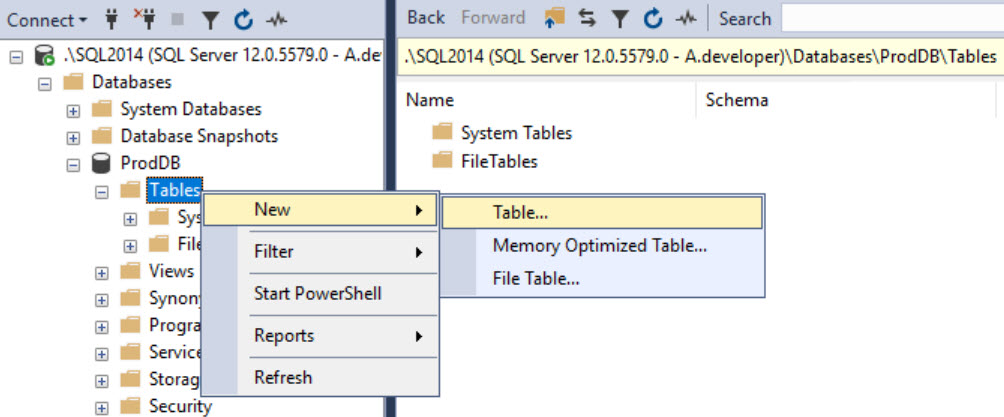Select the Databases folder in tree
The image size is (1004, 417).
pos(131,82)
